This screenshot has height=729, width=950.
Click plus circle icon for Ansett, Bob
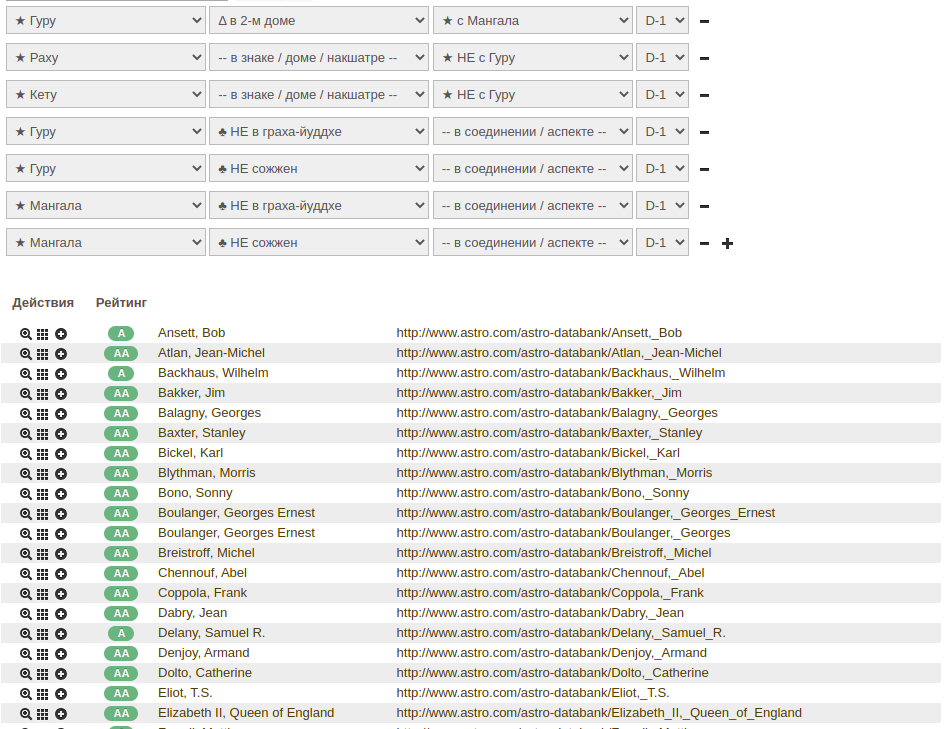pos(61,334)
